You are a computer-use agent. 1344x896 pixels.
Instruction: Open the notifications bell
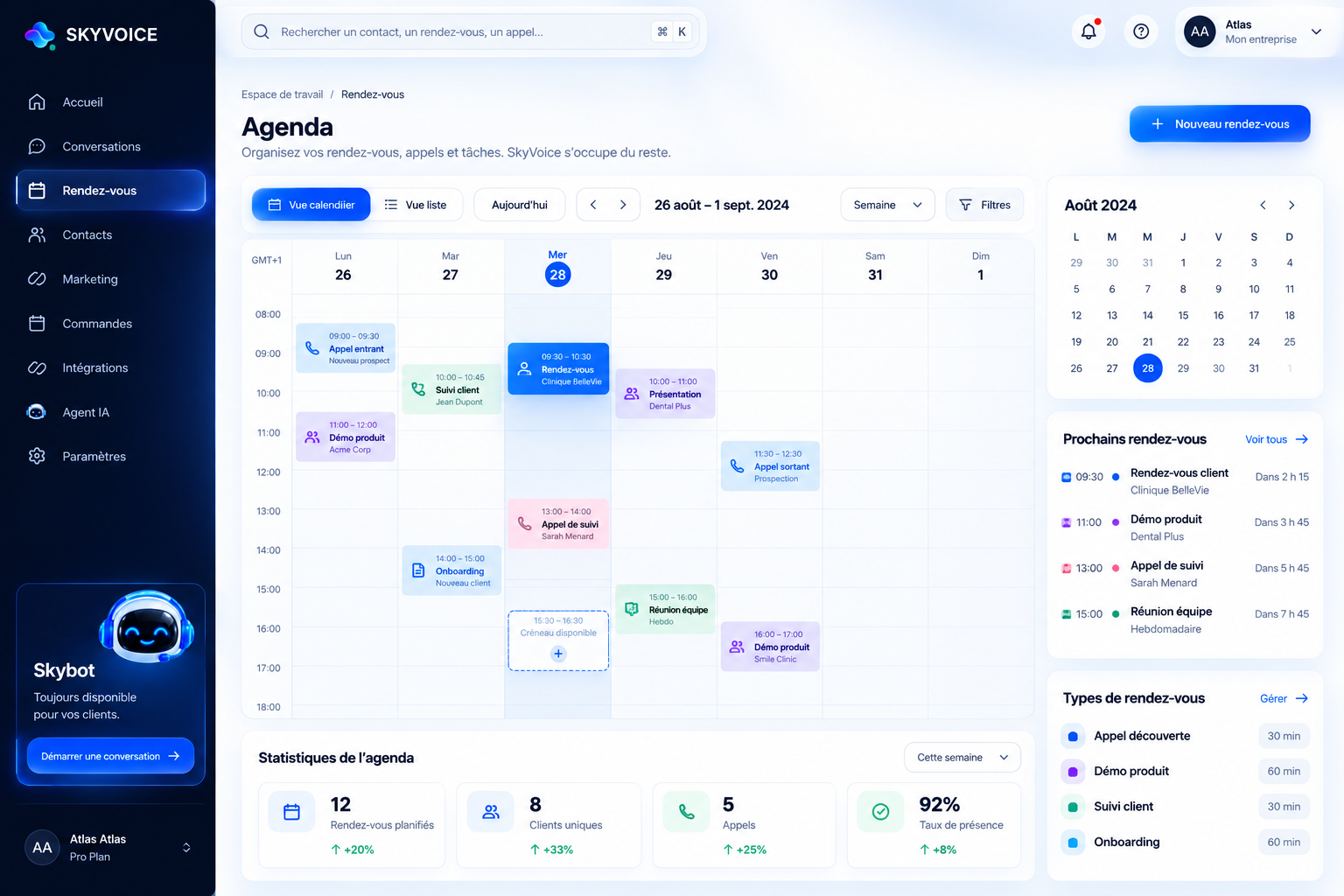tap(1088, 31)
